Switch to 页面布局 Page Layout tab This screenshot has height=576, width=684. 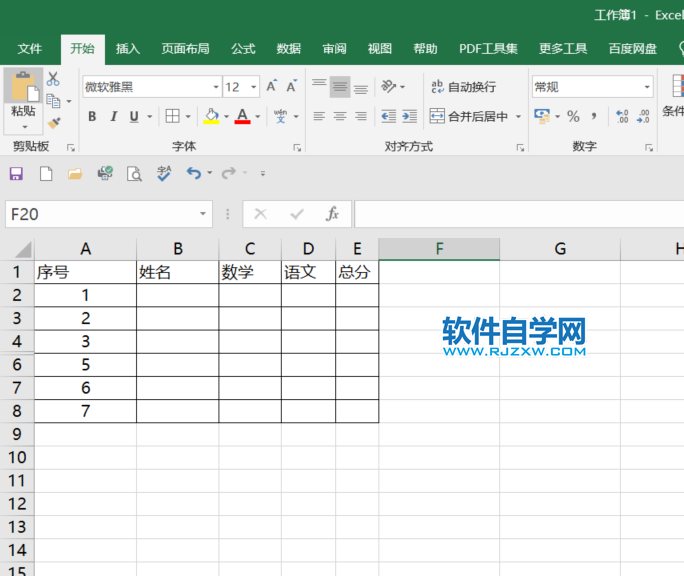(185, 48)
